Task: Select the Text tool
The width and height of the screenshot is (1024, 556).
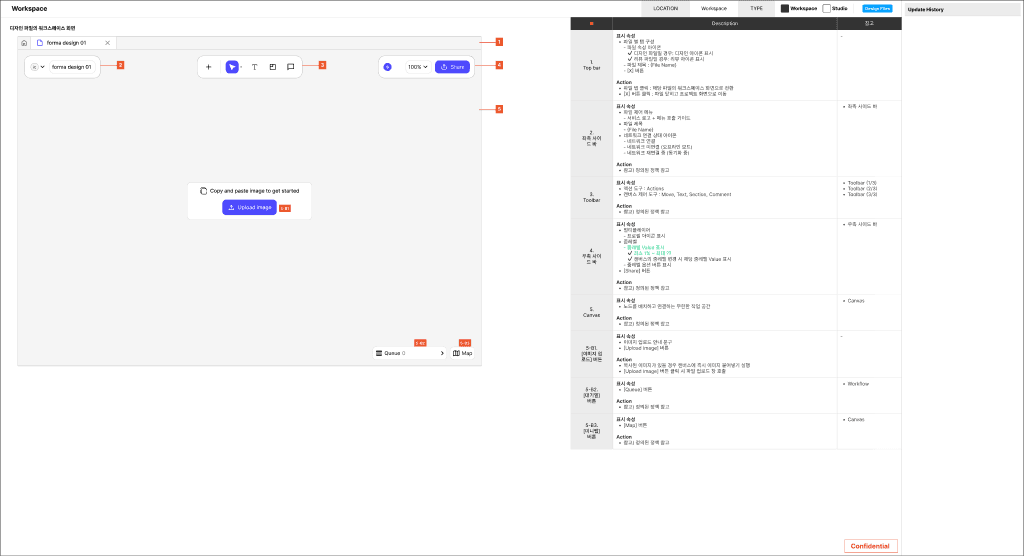Action: [x=255, y=67]
